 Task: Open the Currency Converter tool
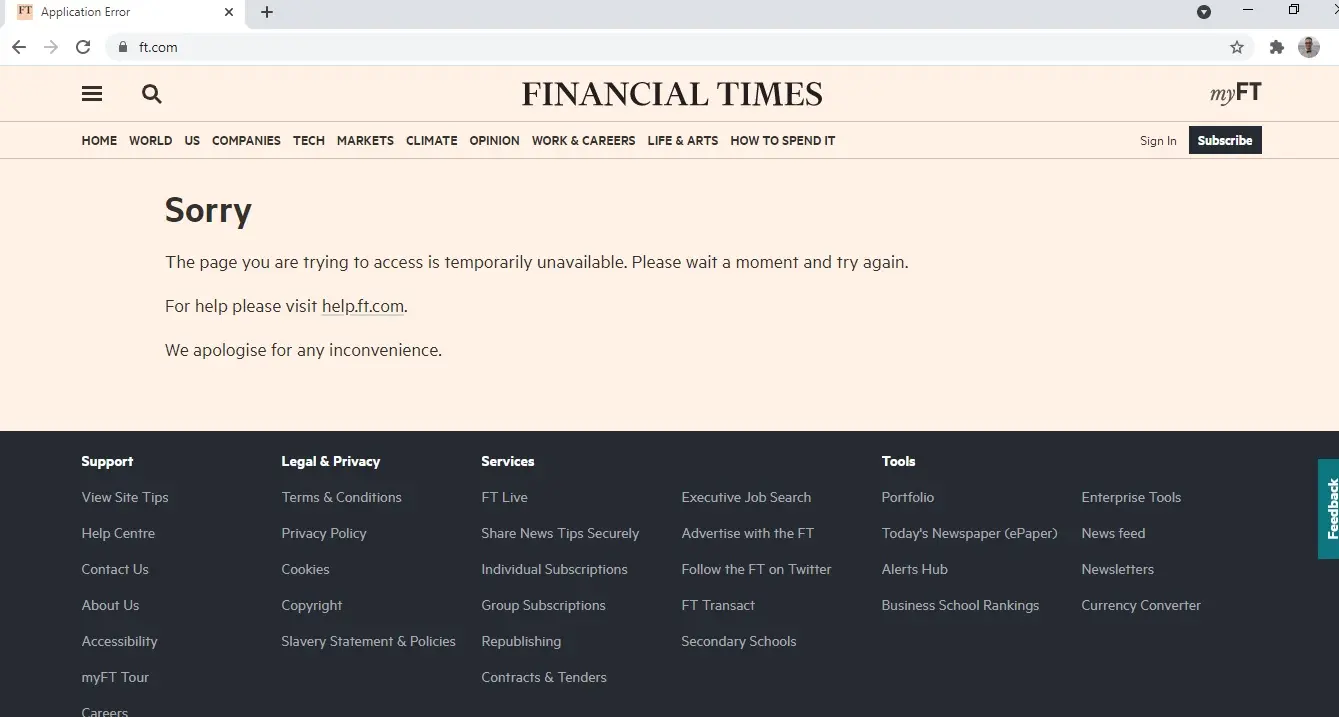click(1141, 605)
